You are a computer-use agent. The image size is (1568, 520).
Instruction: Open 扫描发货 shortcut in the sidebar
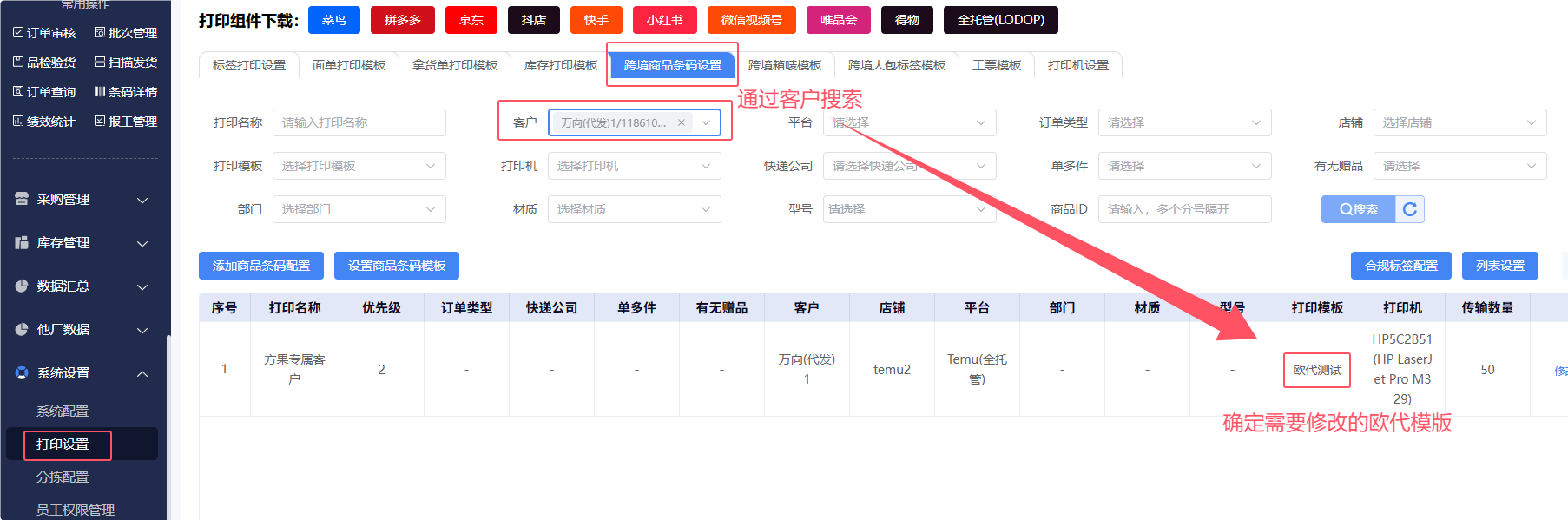[x=126, y=63]
